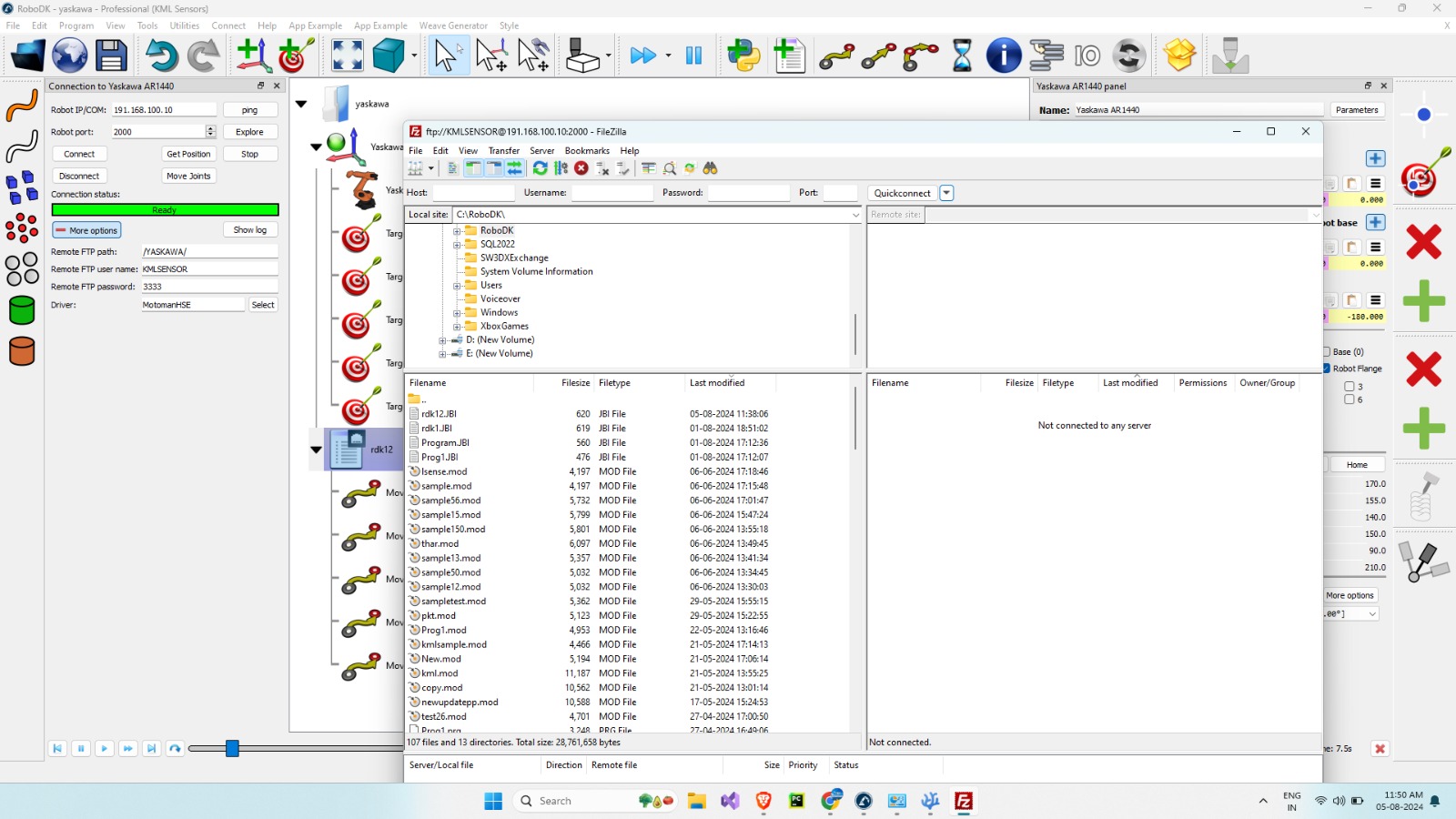This screenshot has height=819, width=1456.
Task: Click the Python program icon in RoboDK toolbar
Action: 743,56
